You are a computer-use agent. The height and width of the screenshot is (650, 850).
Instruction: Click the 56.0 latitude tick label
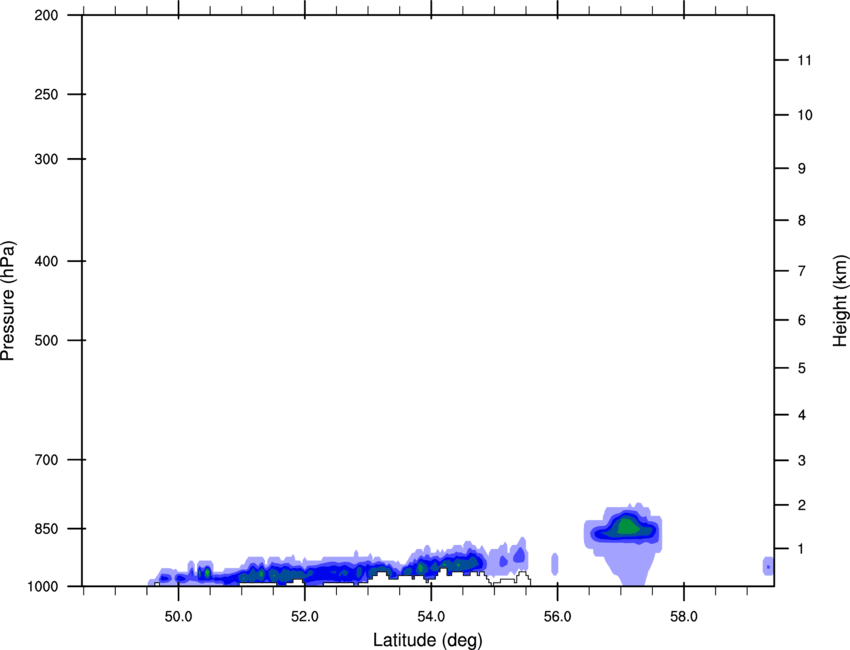coord(557,617)
